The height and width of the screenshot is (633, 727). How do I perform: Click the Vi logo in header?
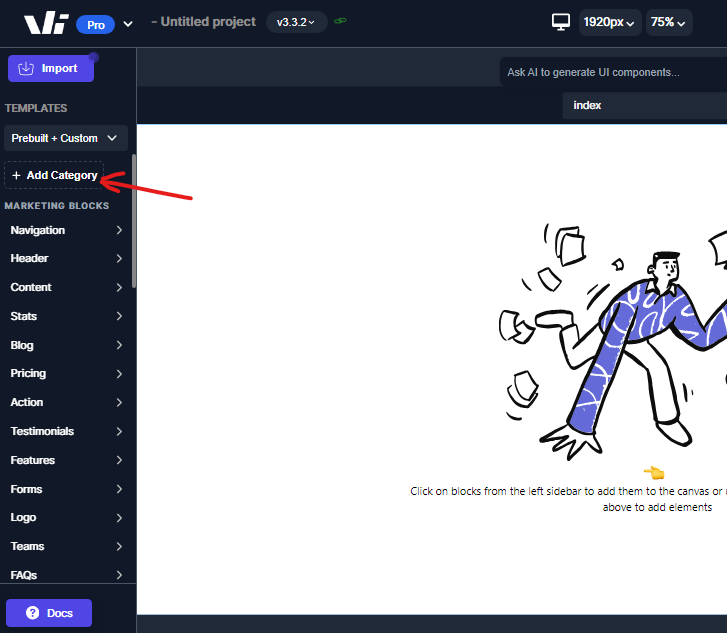[x=46, y=24]
